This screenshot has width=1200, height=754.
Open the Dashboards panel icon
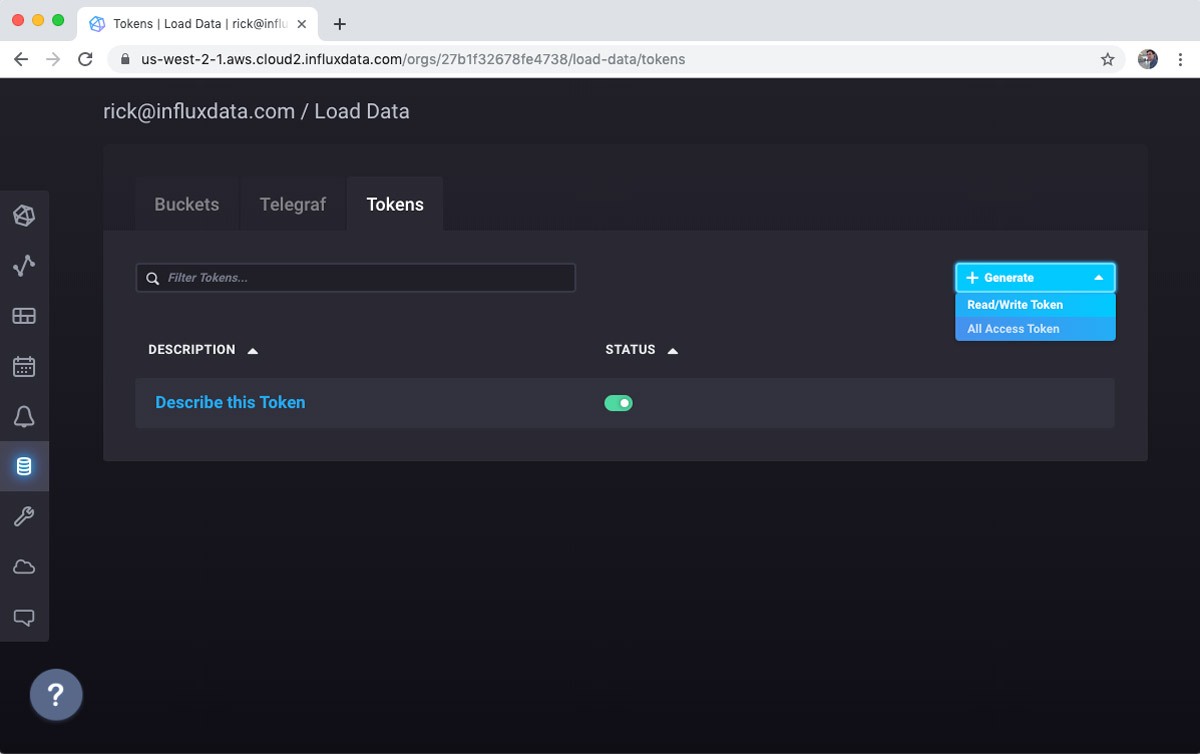[x=24, y=315]
